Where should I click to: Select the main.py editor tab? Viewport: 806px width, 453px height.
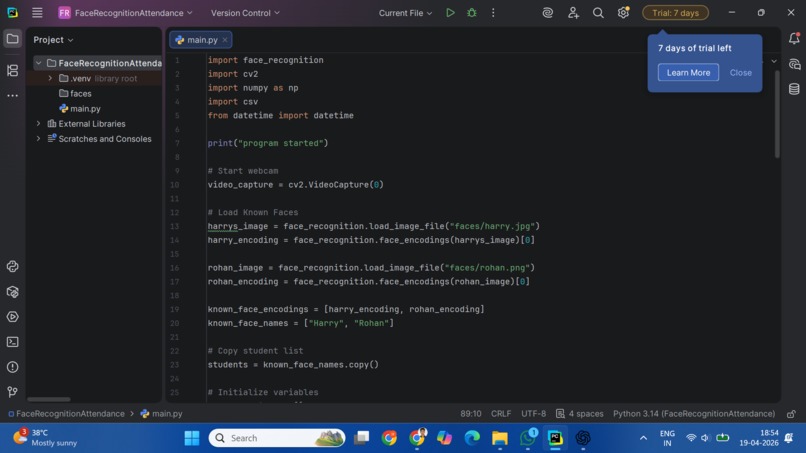tap(200, 40)
